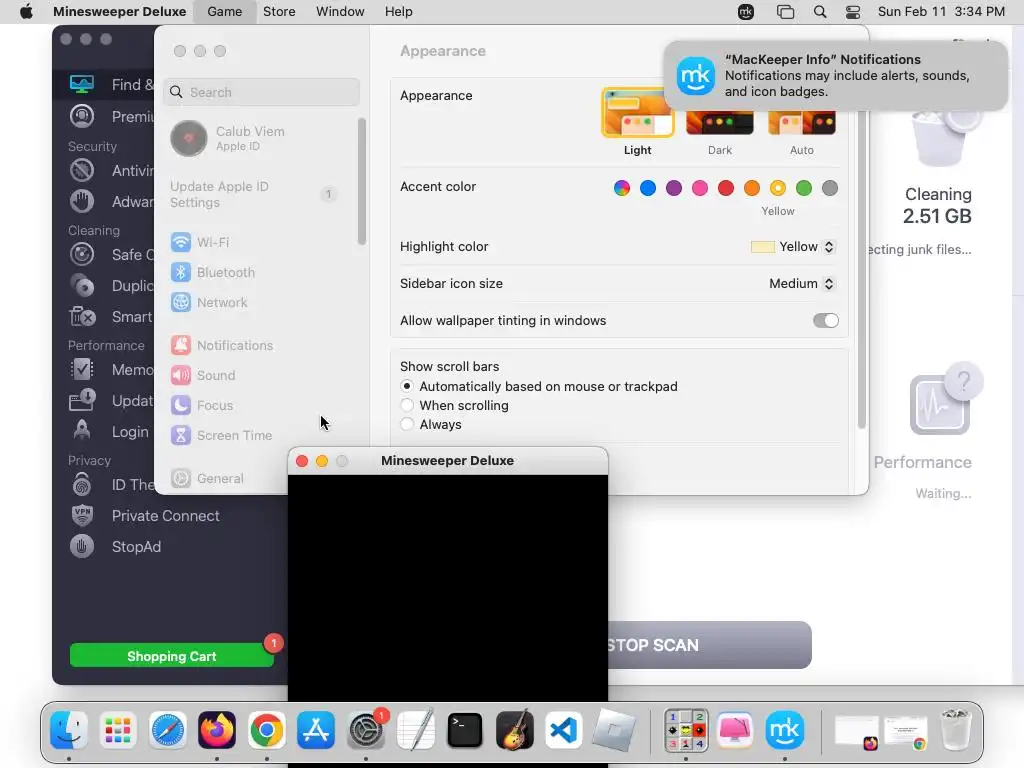Viewport: 1024px width, 768px height.
Task: Open Memory Cleaner in MacKeeper sidebar
Action: [111, 370]
